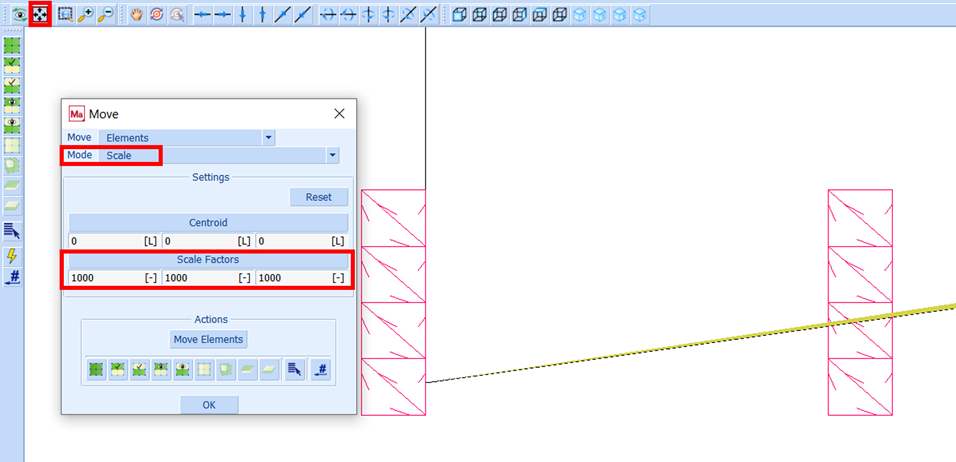Screen dimensions: 956x462
Task: Click the first dark wireframe cube view icon
Action: click(x=460, y=15)
